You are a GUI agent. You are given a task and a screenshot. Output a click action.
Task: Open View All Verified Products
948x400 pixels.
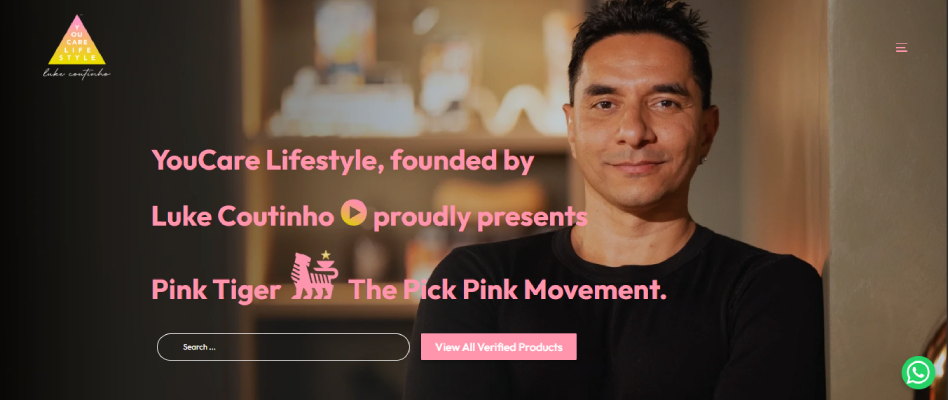[499, 347]
